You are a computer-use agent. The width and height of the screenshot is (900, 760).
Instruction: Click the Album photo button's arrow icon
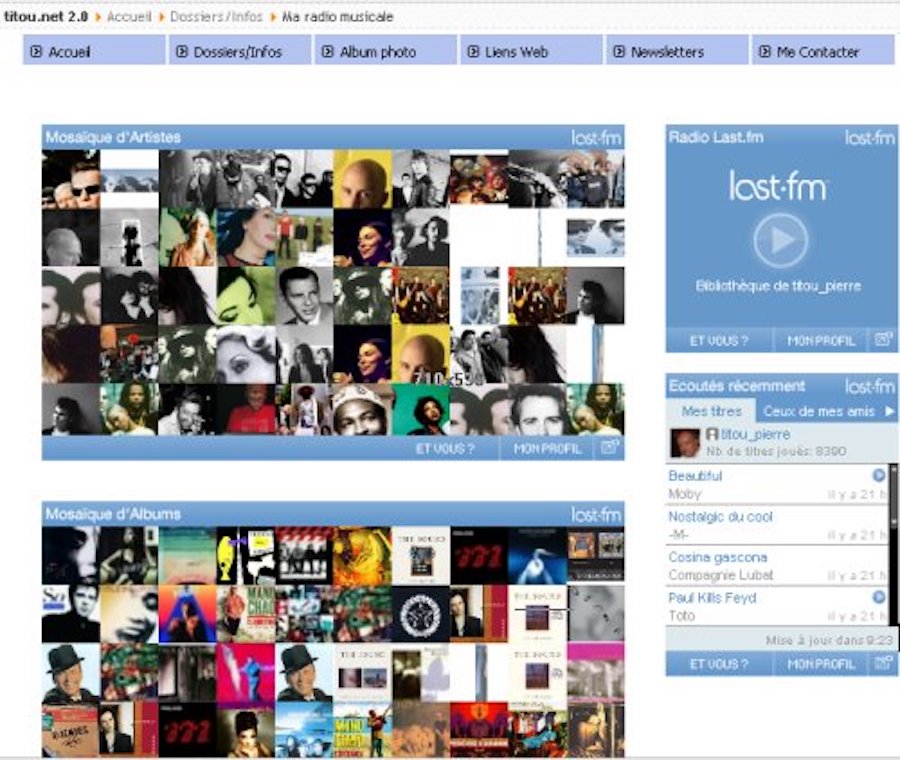pos(328,51)
